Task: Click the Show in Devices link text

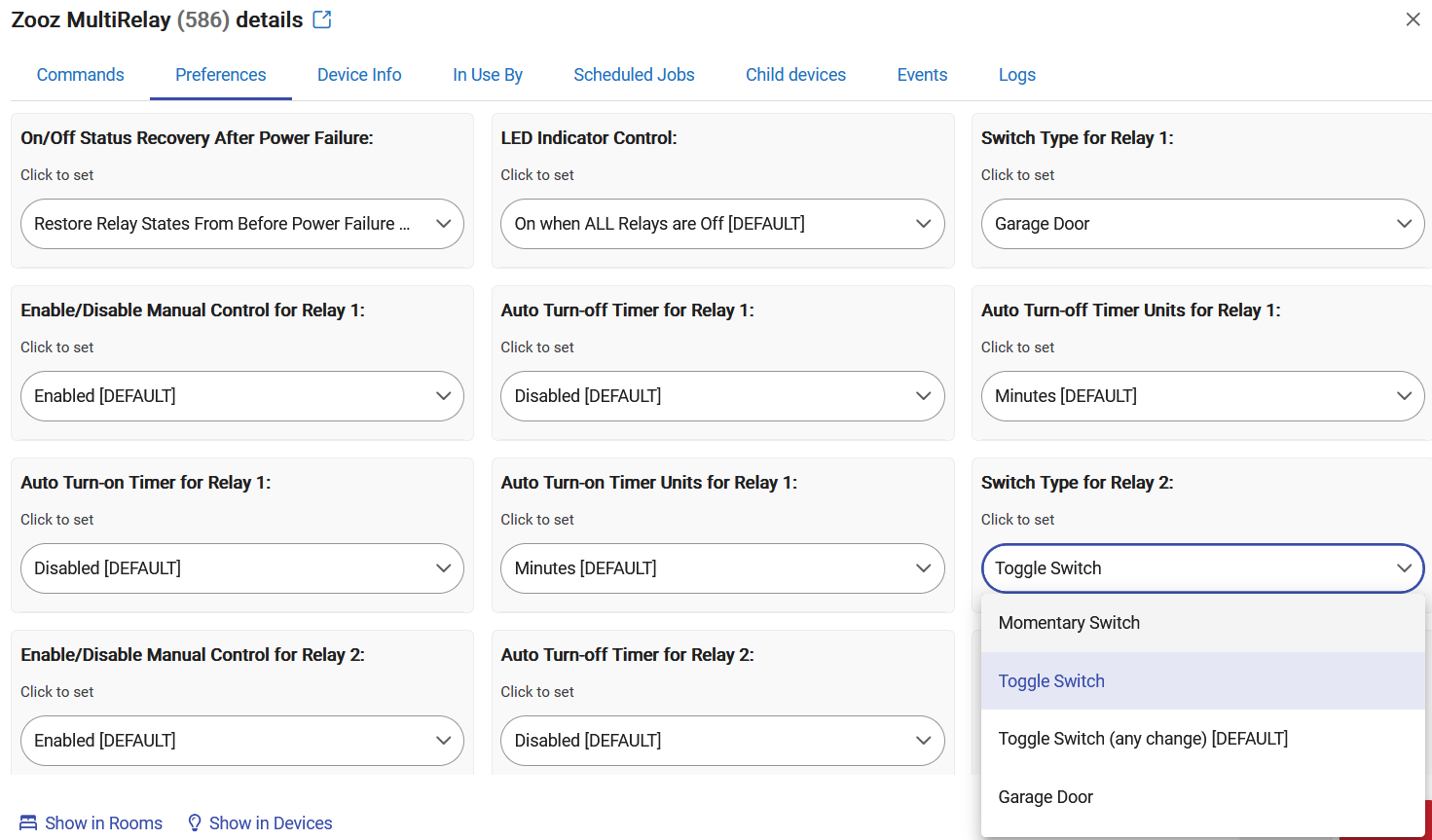Action: (x=271, y=823)
